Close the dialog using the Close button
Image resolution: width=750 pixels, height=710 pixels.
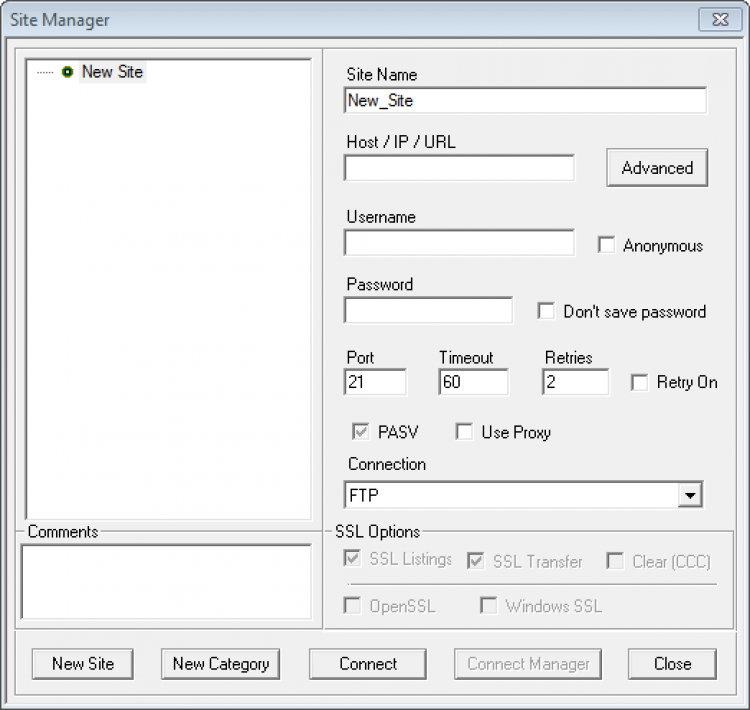point(673,664)
